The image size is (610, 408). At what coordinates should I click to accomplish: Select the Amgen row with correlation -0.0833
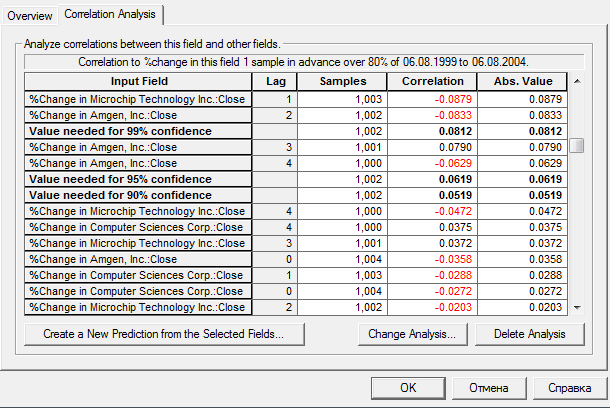click(x=138, y=115)
